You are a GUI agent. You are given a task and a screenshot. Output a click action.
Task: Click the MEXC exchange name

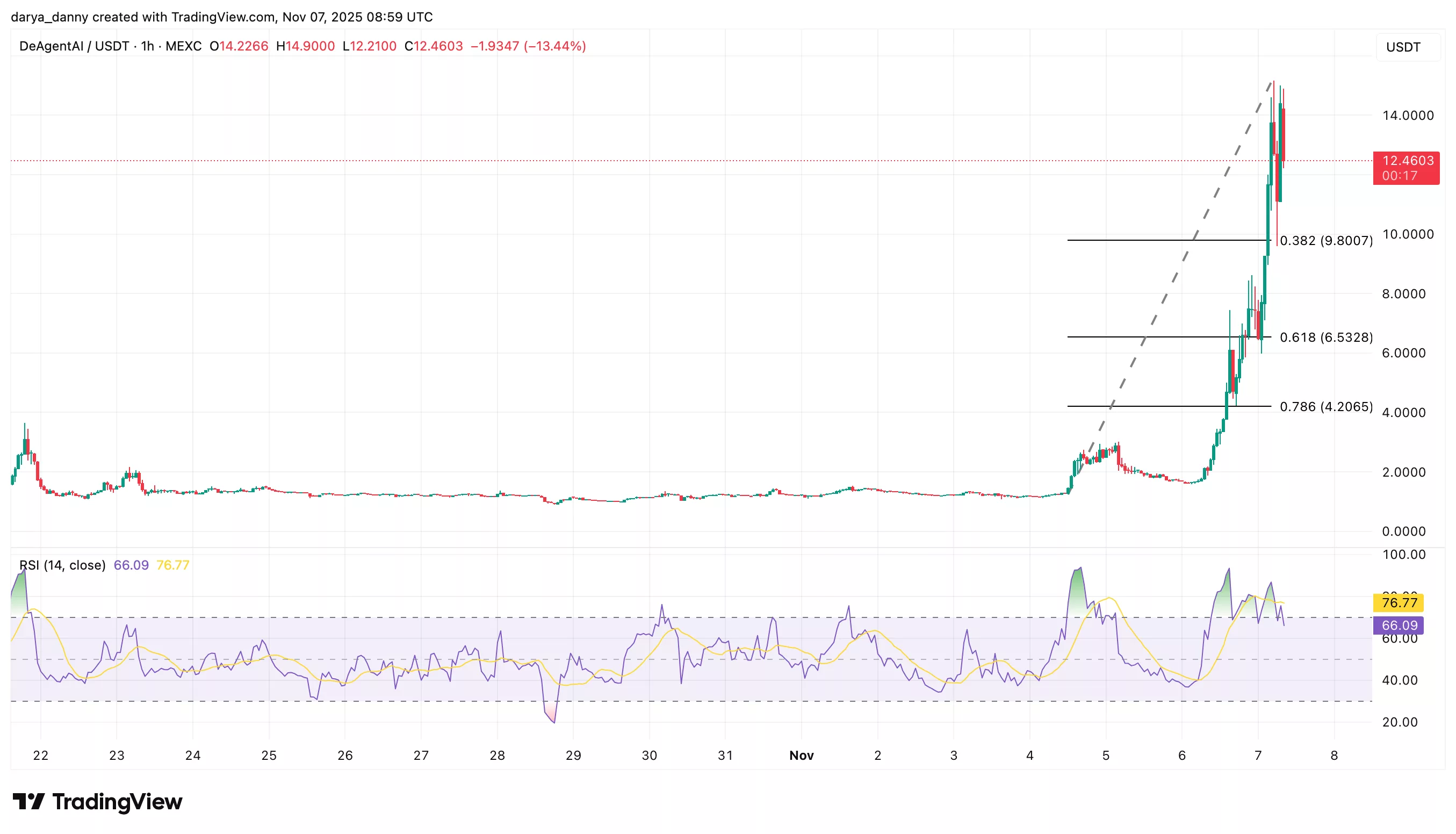(184, 46)
